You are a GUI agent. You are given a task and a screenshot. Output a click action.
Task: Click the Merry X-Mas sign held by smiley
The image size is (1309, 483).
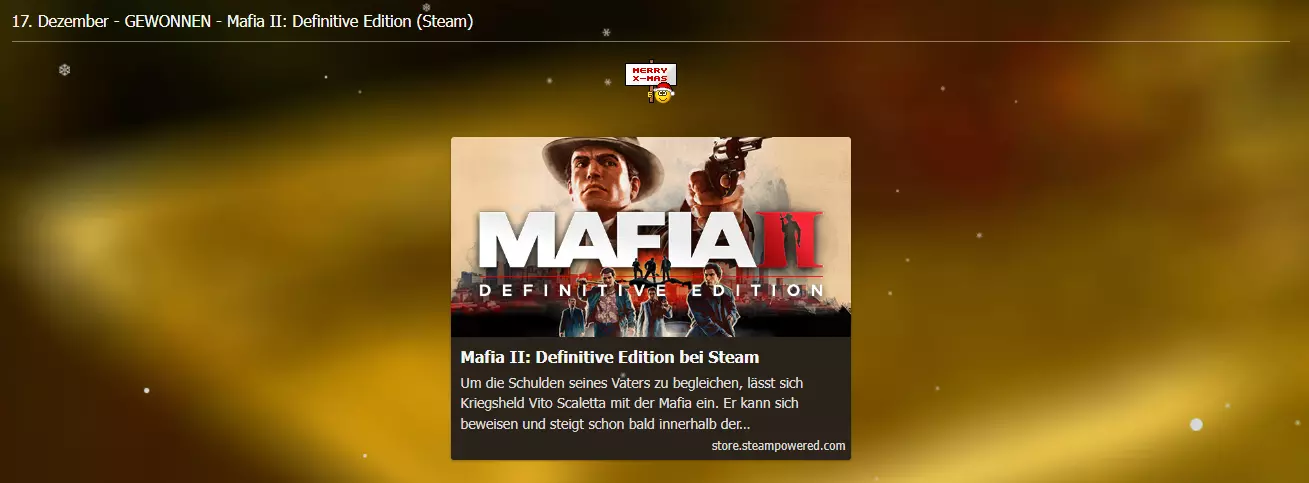[x=651, y=73]
